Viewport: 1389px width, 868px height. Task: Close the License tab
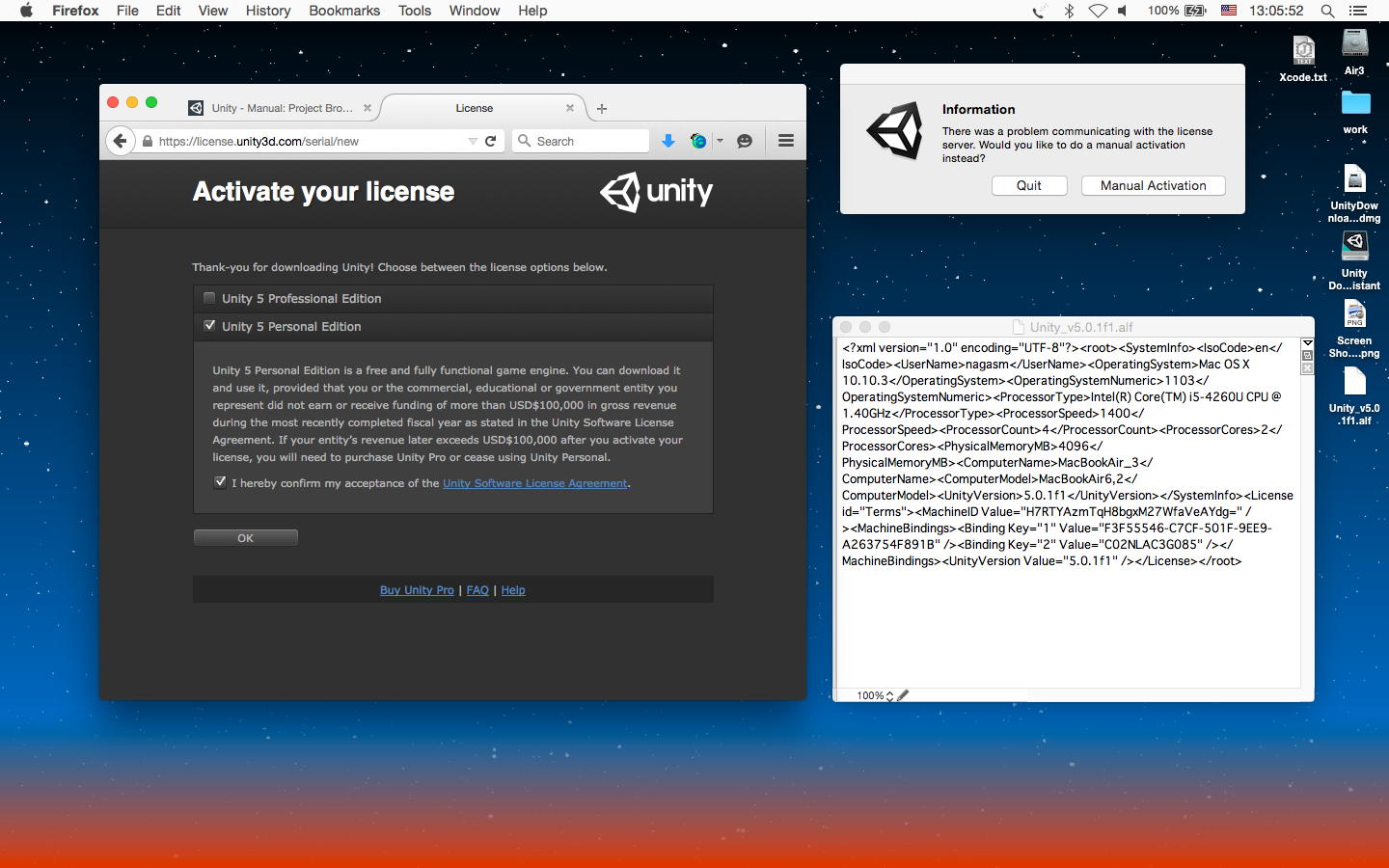click(569, 108)
